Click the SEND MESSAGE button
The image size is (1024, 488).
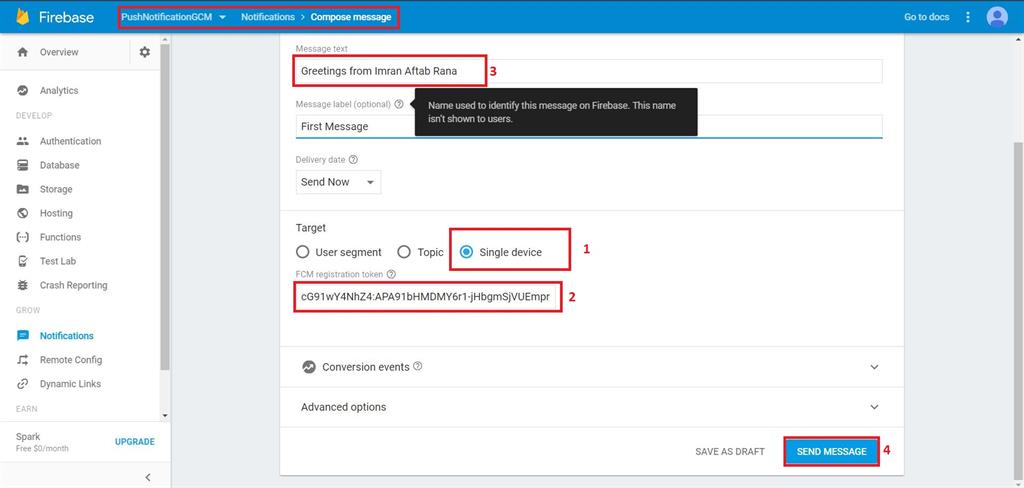tap(831, 451)
